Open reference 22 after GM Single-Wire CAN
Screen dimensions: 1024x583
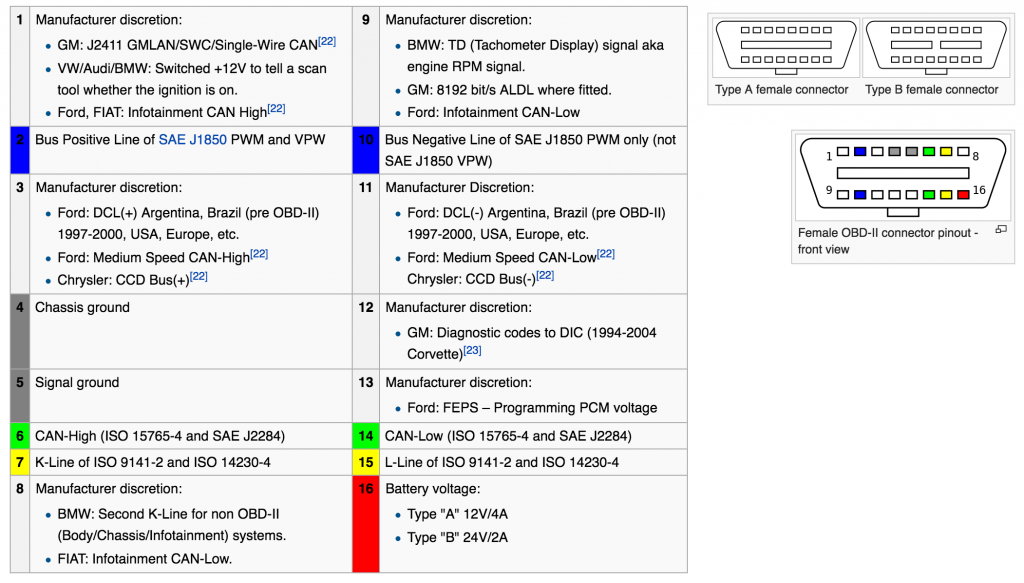click(x=327, y=41)
